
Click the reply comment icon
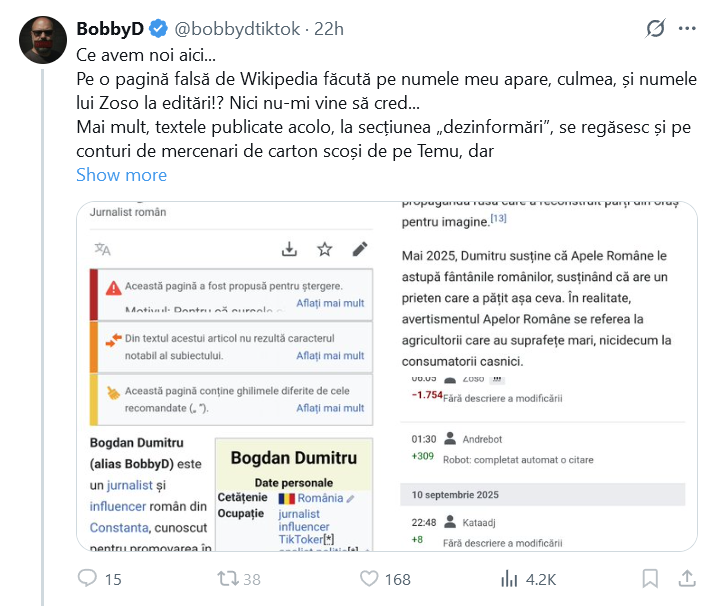tap(88, 578)
